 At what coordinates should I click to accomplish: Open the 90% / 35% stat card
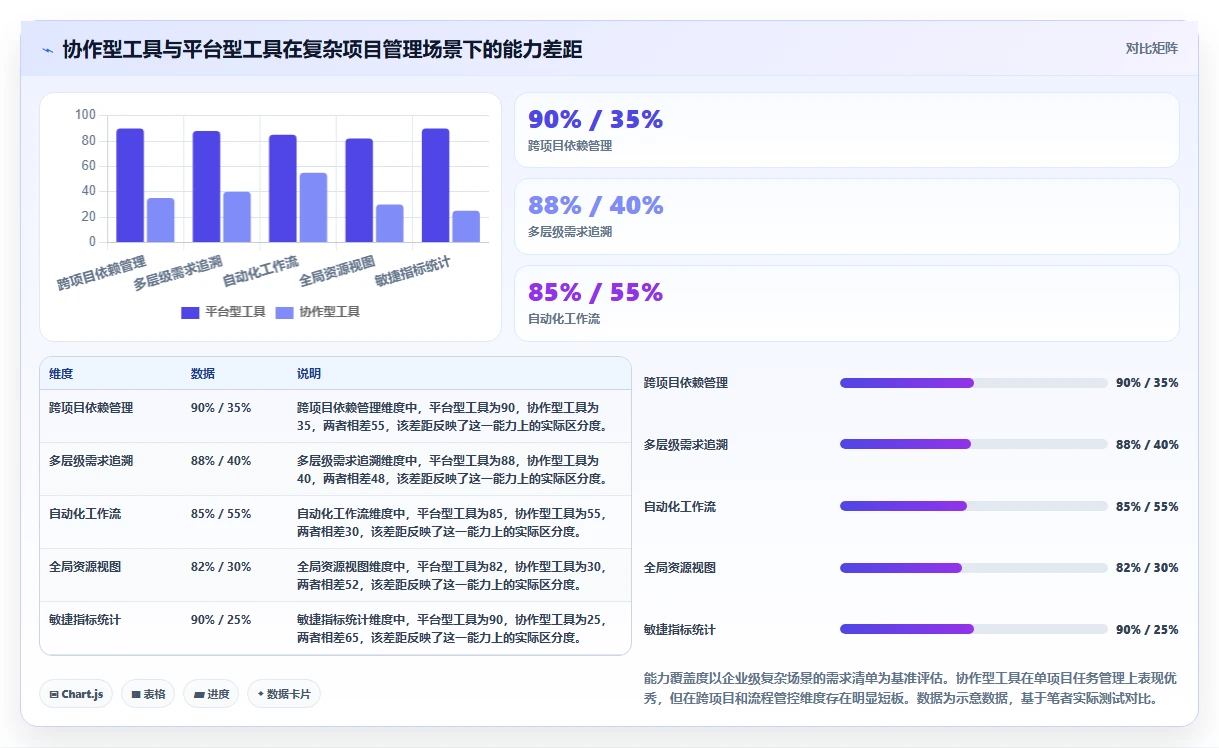(847, 130)
